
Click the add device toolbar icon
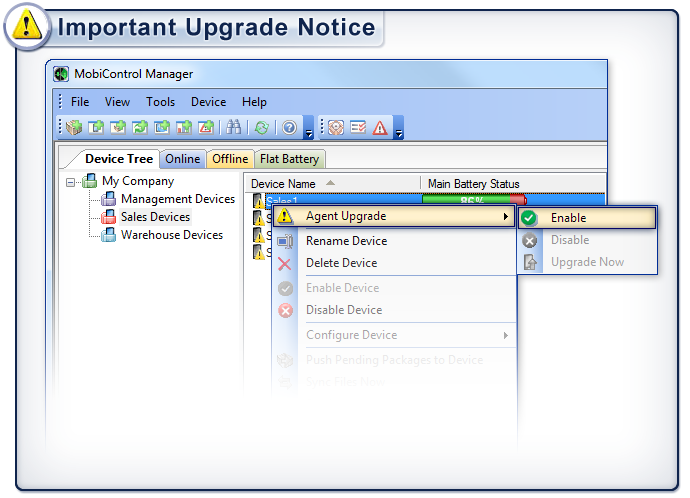coord(96,128)
